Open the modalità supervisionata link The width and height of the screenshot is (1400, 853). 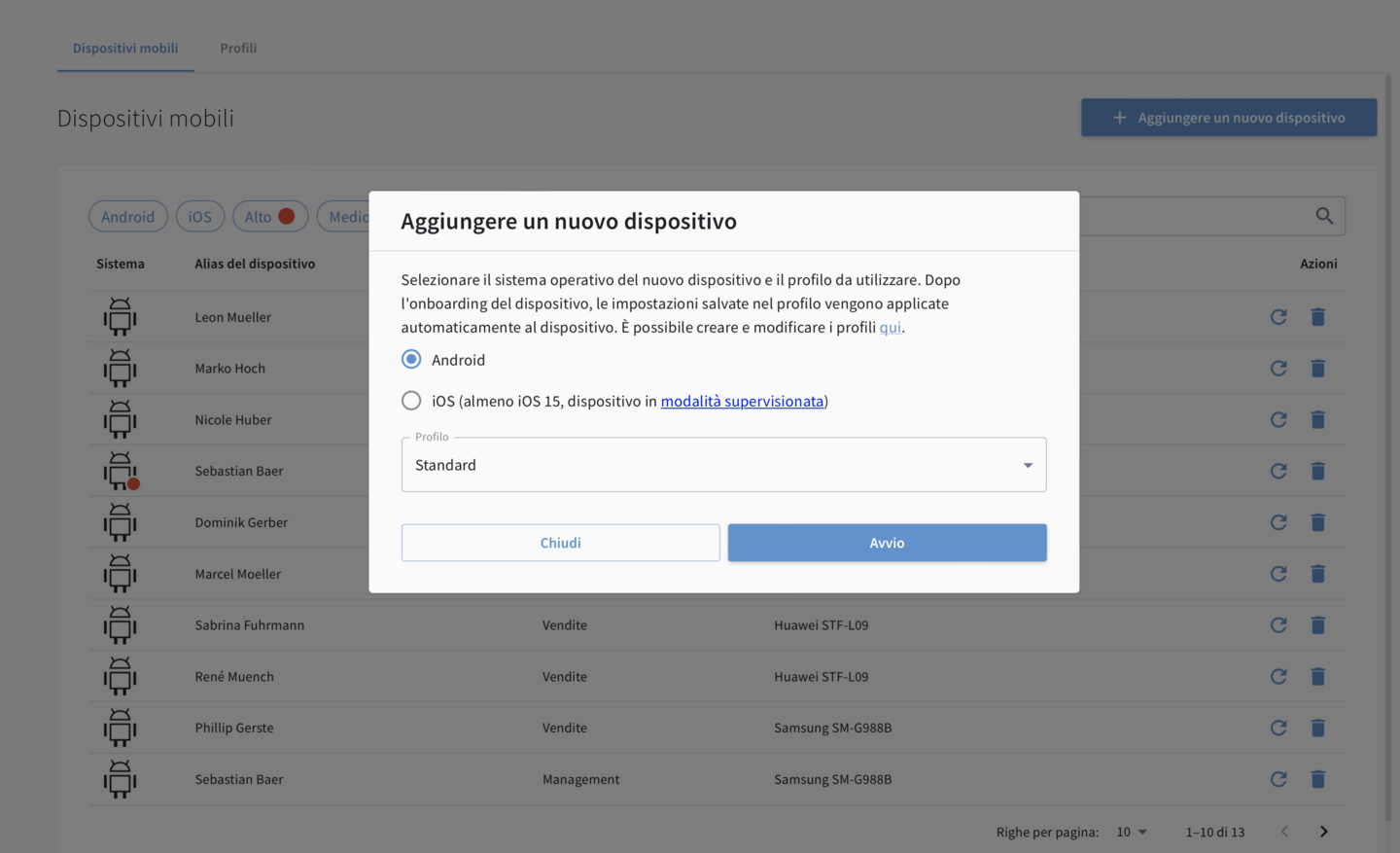[x=742, y=401]
